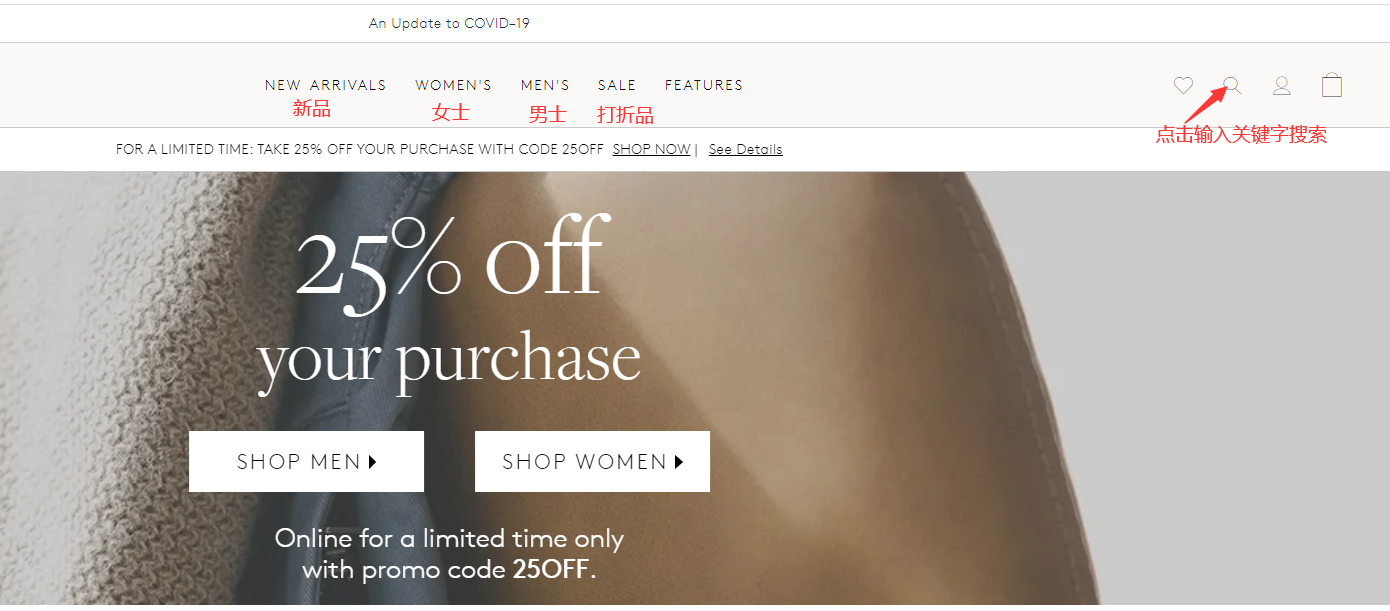Open the MEN'S menu
Screen dimensions: 1390x611
(x=545, y=85)
